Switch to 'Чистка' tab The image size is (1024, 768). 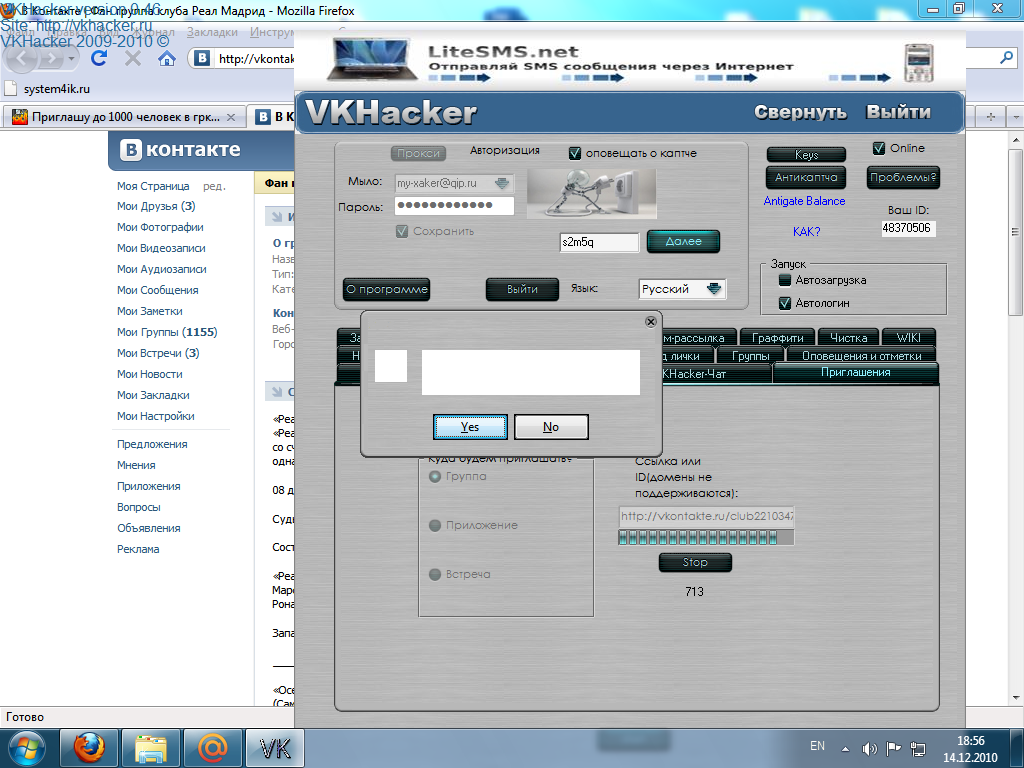[x=848, y=338]
